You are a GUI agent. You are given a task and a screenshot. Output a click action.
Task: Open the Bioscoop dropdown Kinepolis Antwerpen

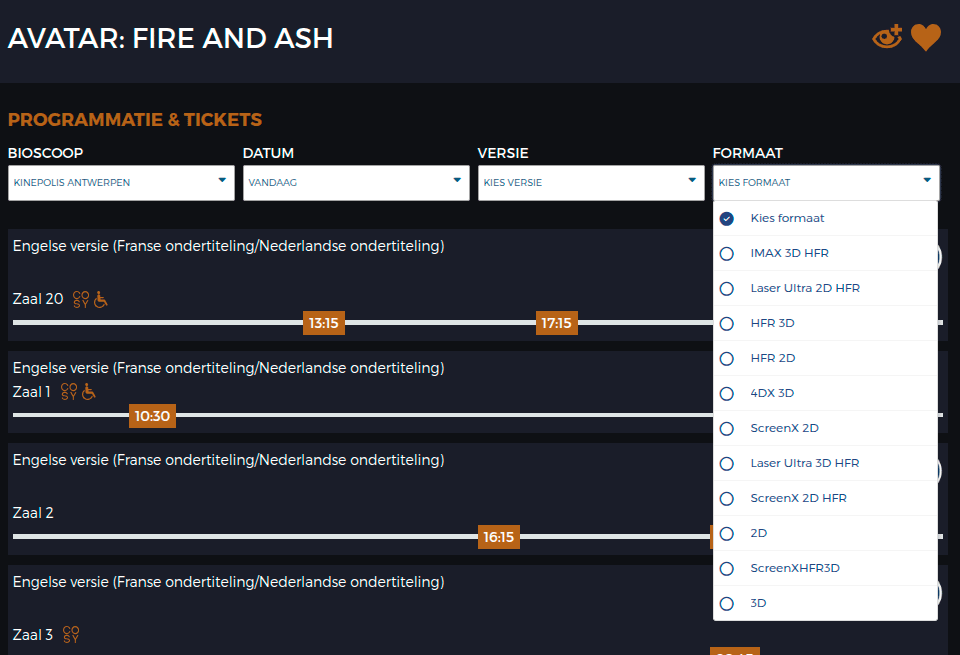click(x=121, y=183)
